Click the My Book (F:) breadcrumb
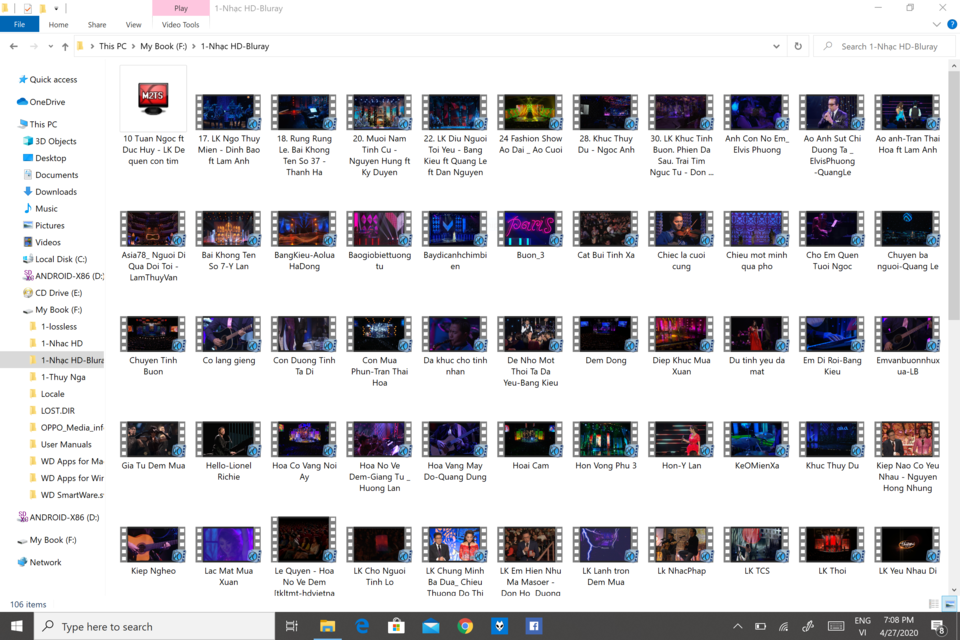Image resolution: width=960 pixels, height=640 pixels. [163, 46]
